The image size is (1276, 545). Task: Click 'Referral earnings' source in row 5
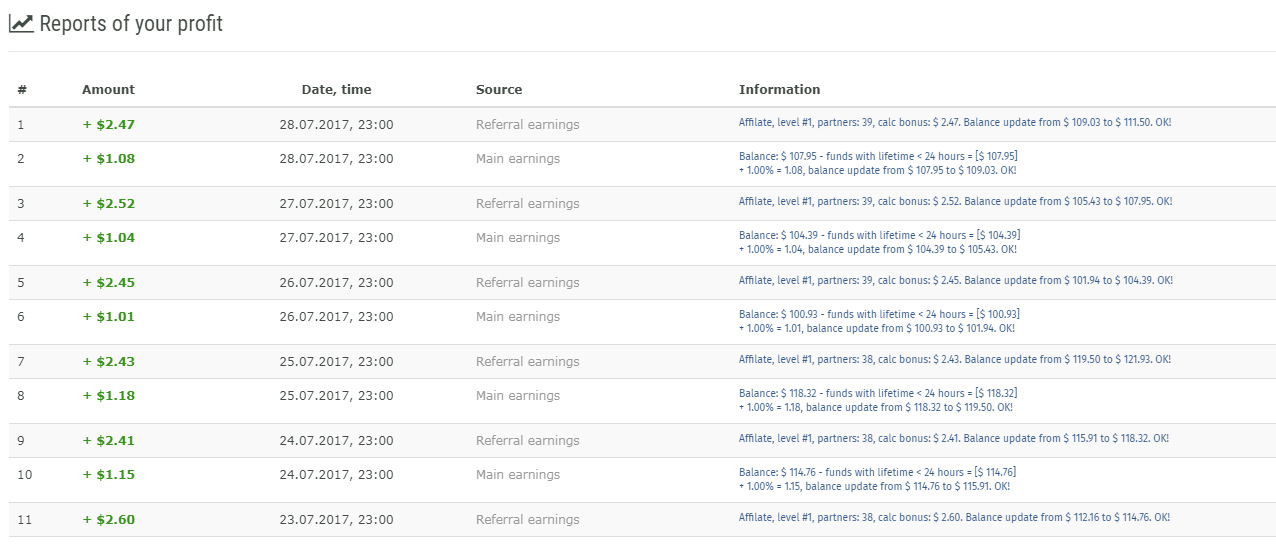527,283
